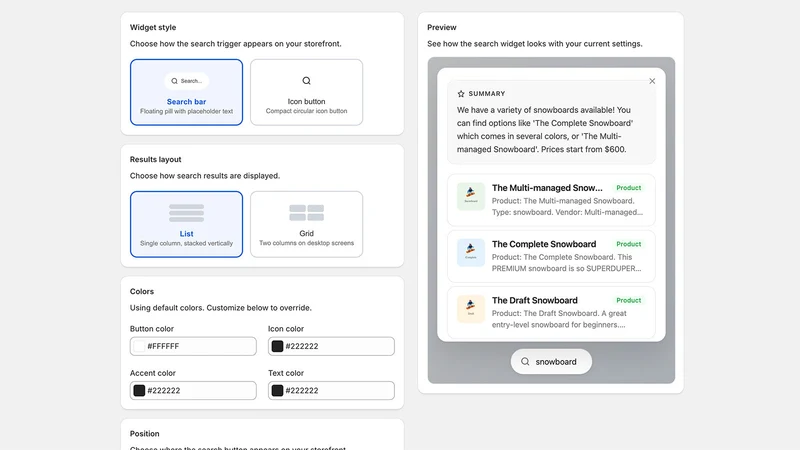
Task: Click the Widget style heading
Action: (153, 28)
